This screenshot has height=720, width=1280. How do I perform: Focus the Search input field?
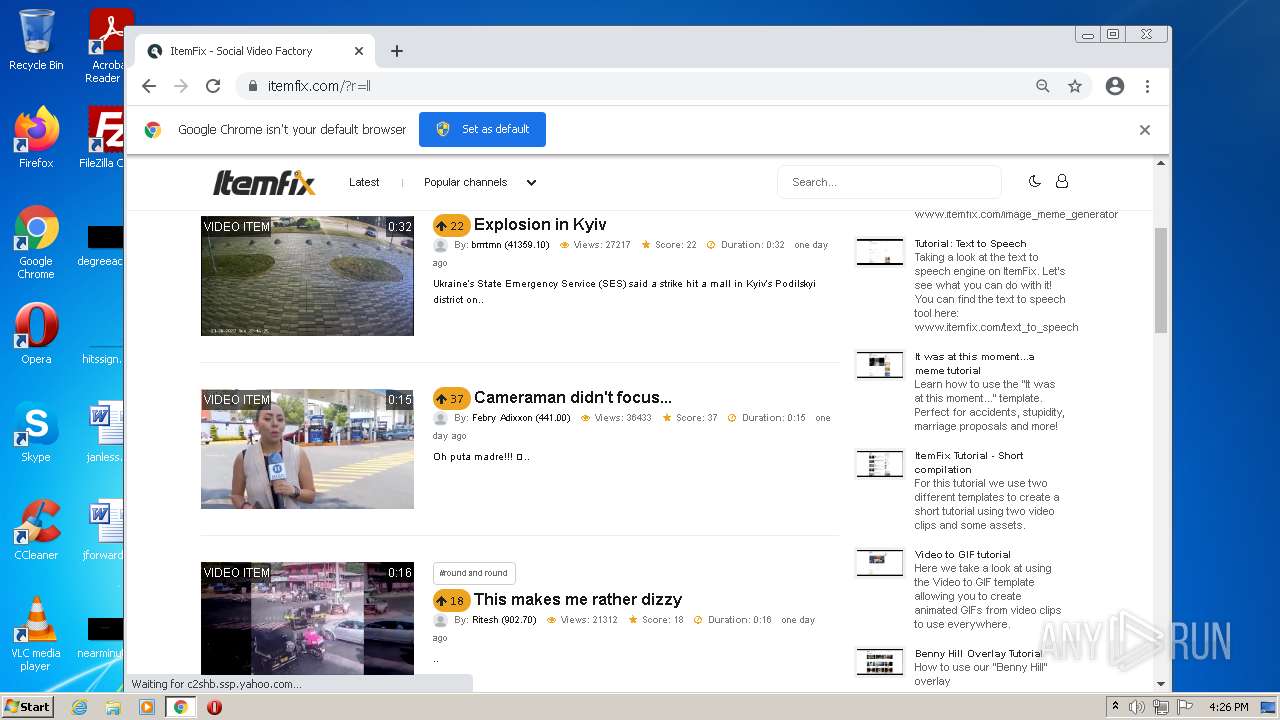889,182
